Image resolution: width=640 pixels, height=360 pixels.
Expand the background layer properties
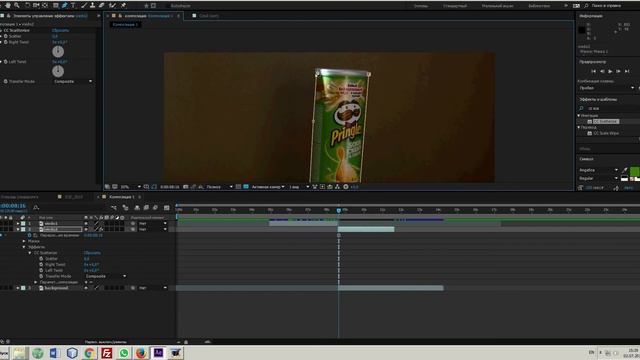(x=18, y=288)
